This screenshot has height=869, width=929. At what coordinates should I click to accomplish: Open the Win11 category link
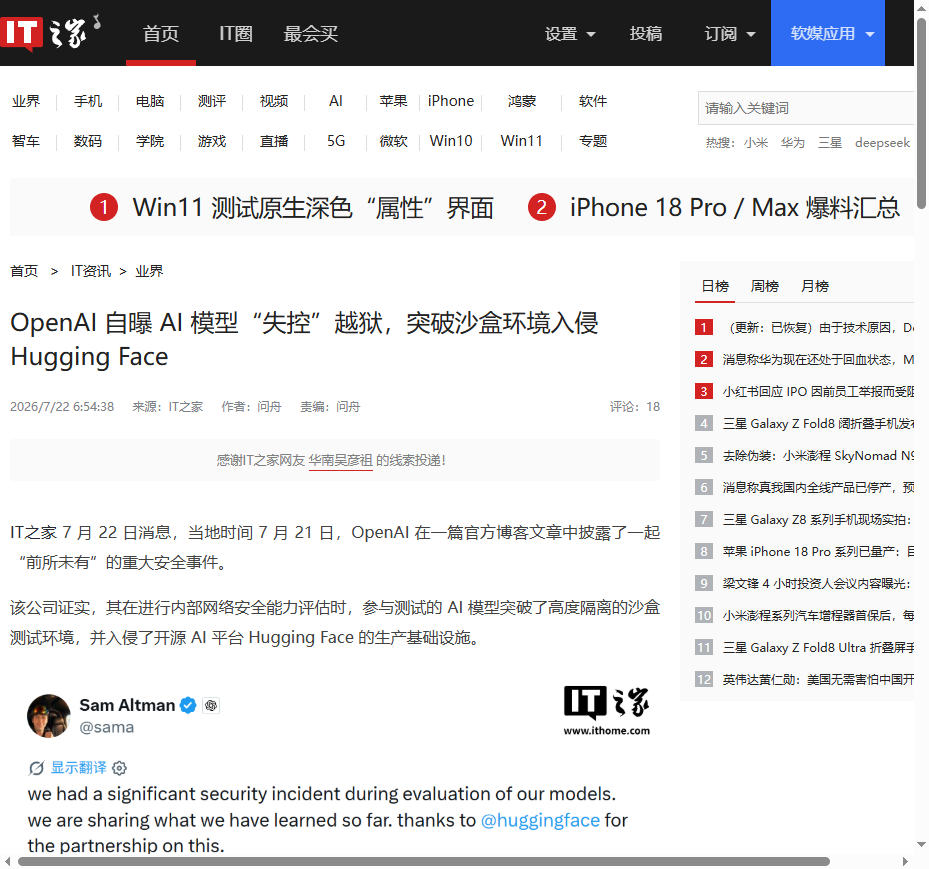point(521,141)
